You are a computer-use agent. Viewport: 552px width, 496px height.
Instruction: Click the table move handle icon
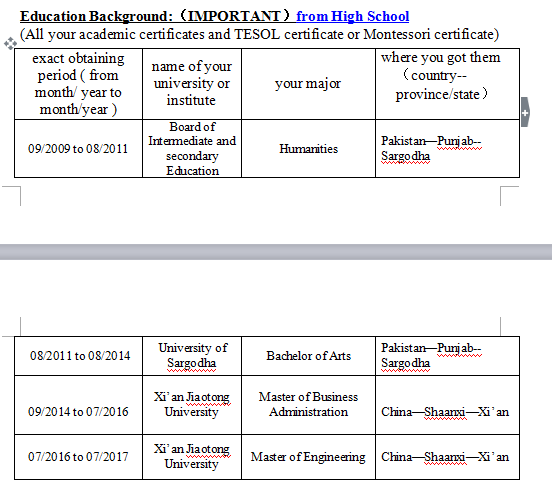click(x=10, y=44)
